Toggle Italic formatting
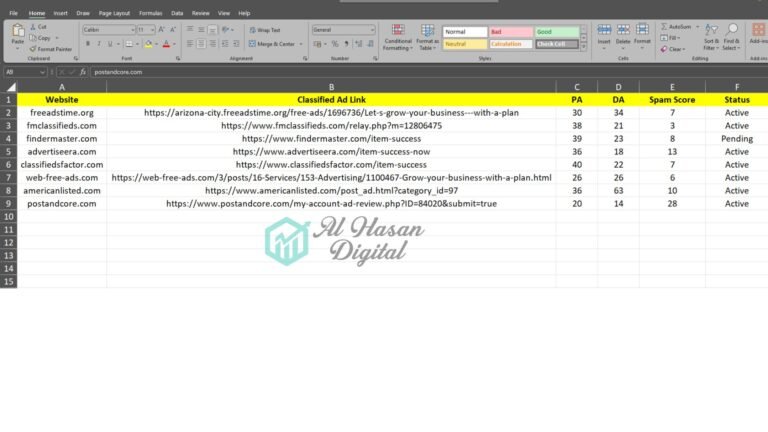Screen dimensions: 768x432 click(97, 44)
